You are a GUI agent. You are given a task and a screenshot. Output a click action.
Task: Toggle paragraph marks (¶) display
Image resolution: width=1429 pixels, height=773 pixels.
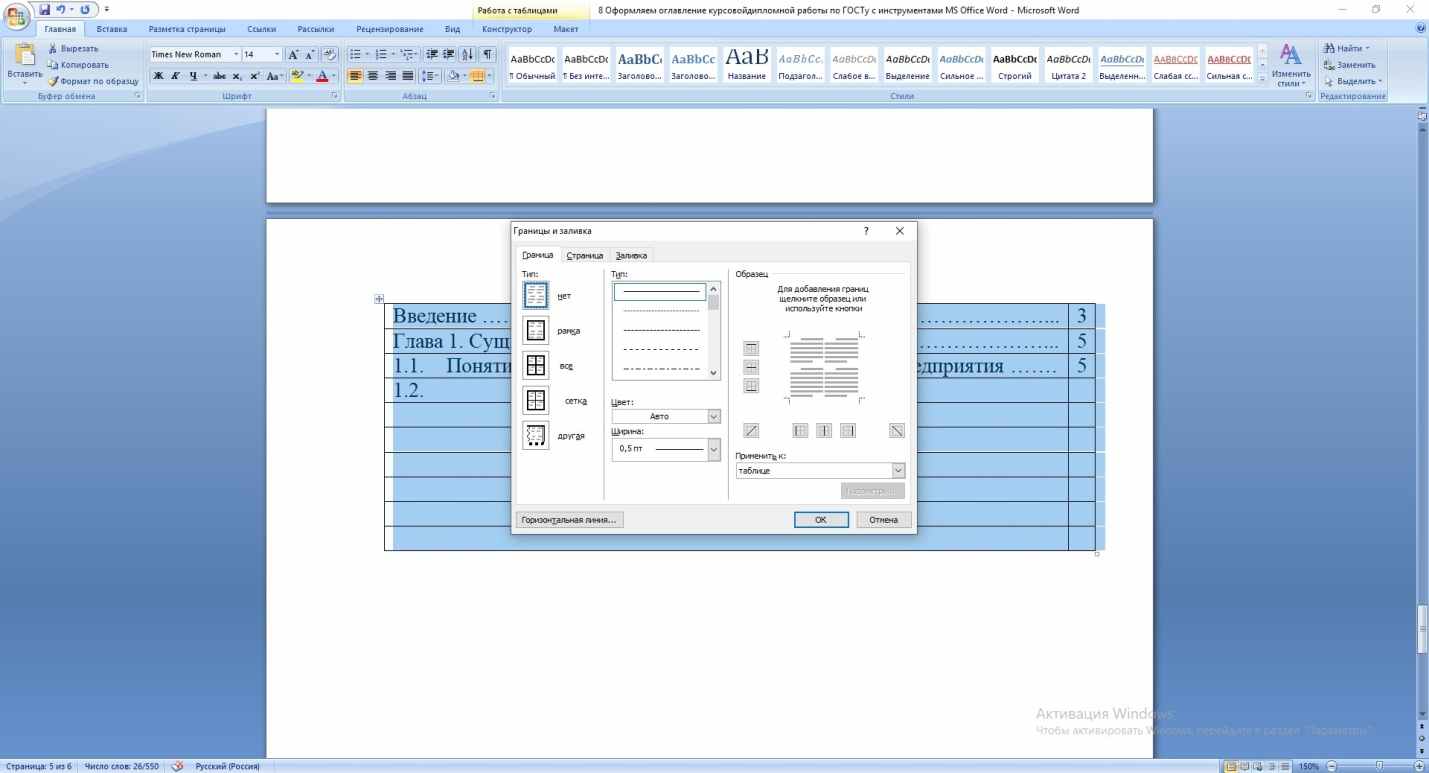coord(488,54)
